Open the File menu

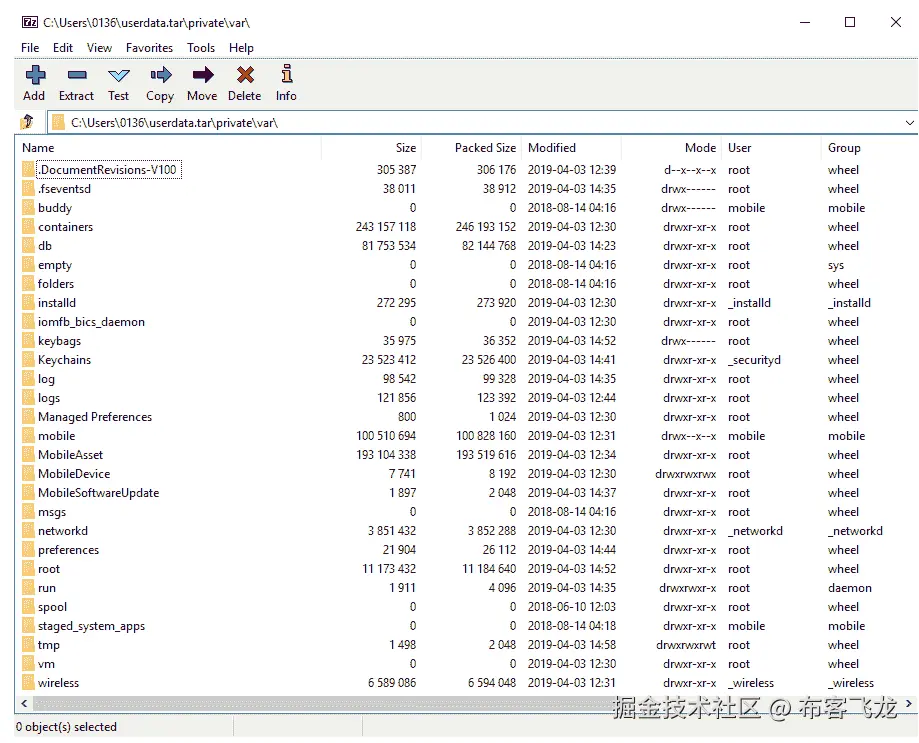click(x=30, y=48)
